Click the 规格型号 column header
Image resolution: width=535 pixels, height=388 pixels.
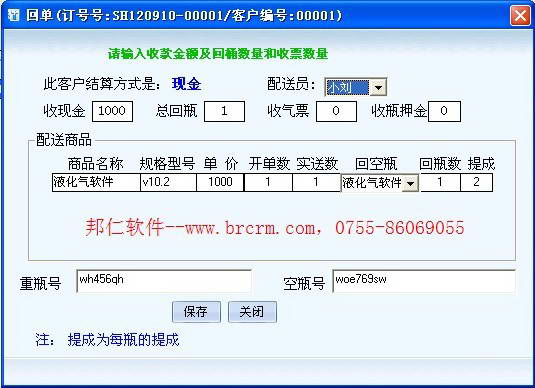pos(167,164)
